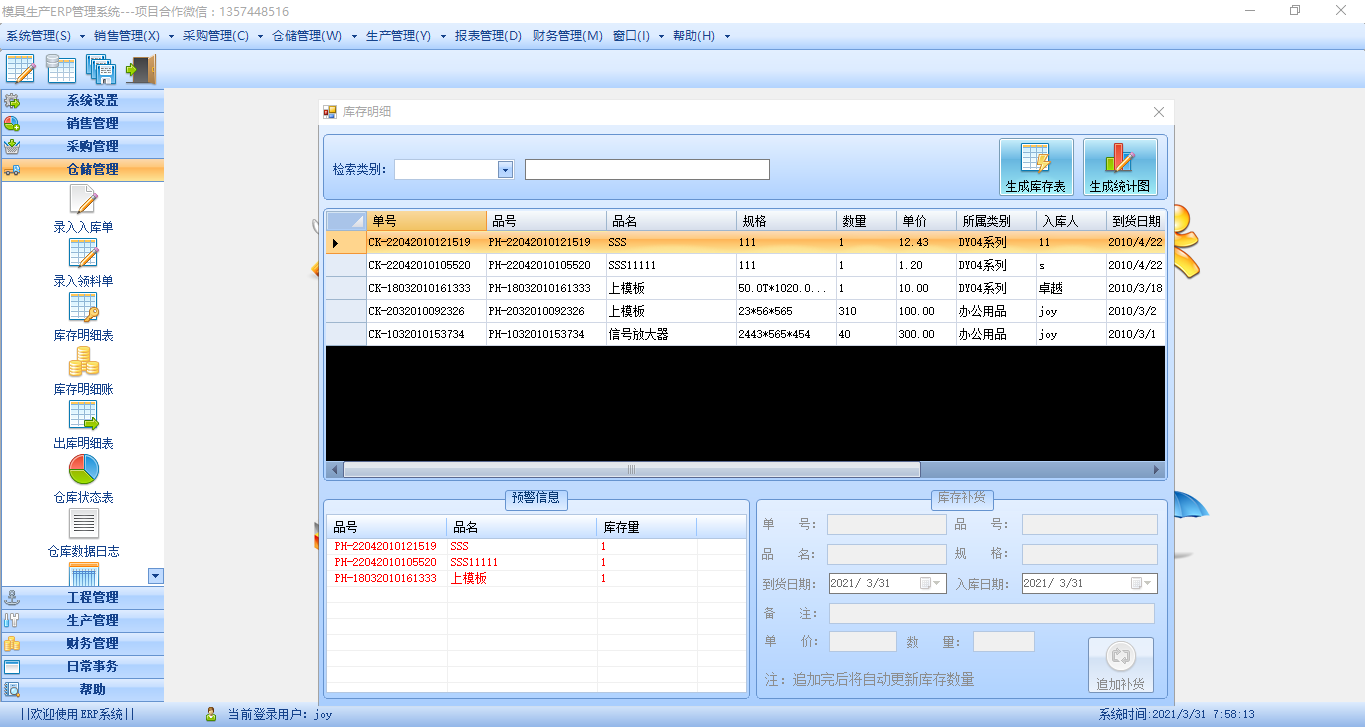Click the 生成统计图 button
Viewport: 1365px width, 727px height.
tap(1120, 167)
